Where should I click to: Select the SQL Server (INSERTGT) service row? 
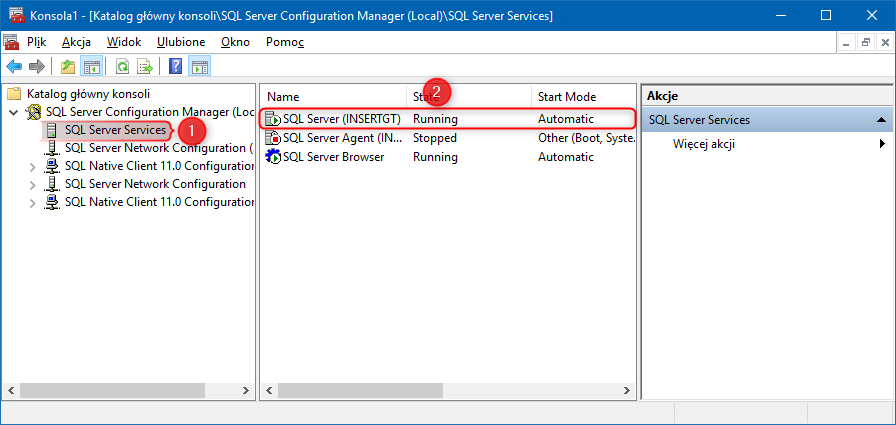click(448, 119)
